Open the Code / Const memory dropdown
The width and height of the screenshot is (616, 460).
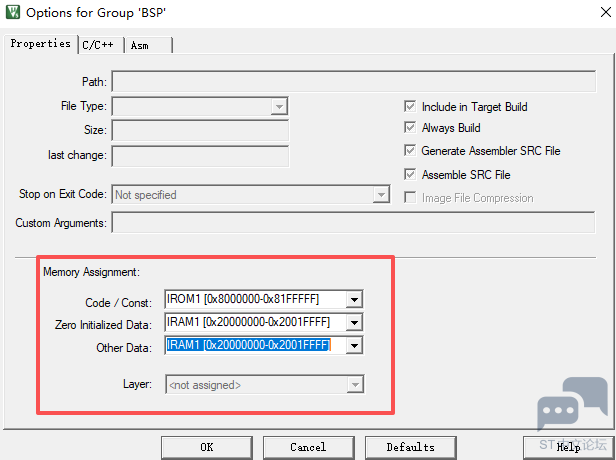[352, 299]
